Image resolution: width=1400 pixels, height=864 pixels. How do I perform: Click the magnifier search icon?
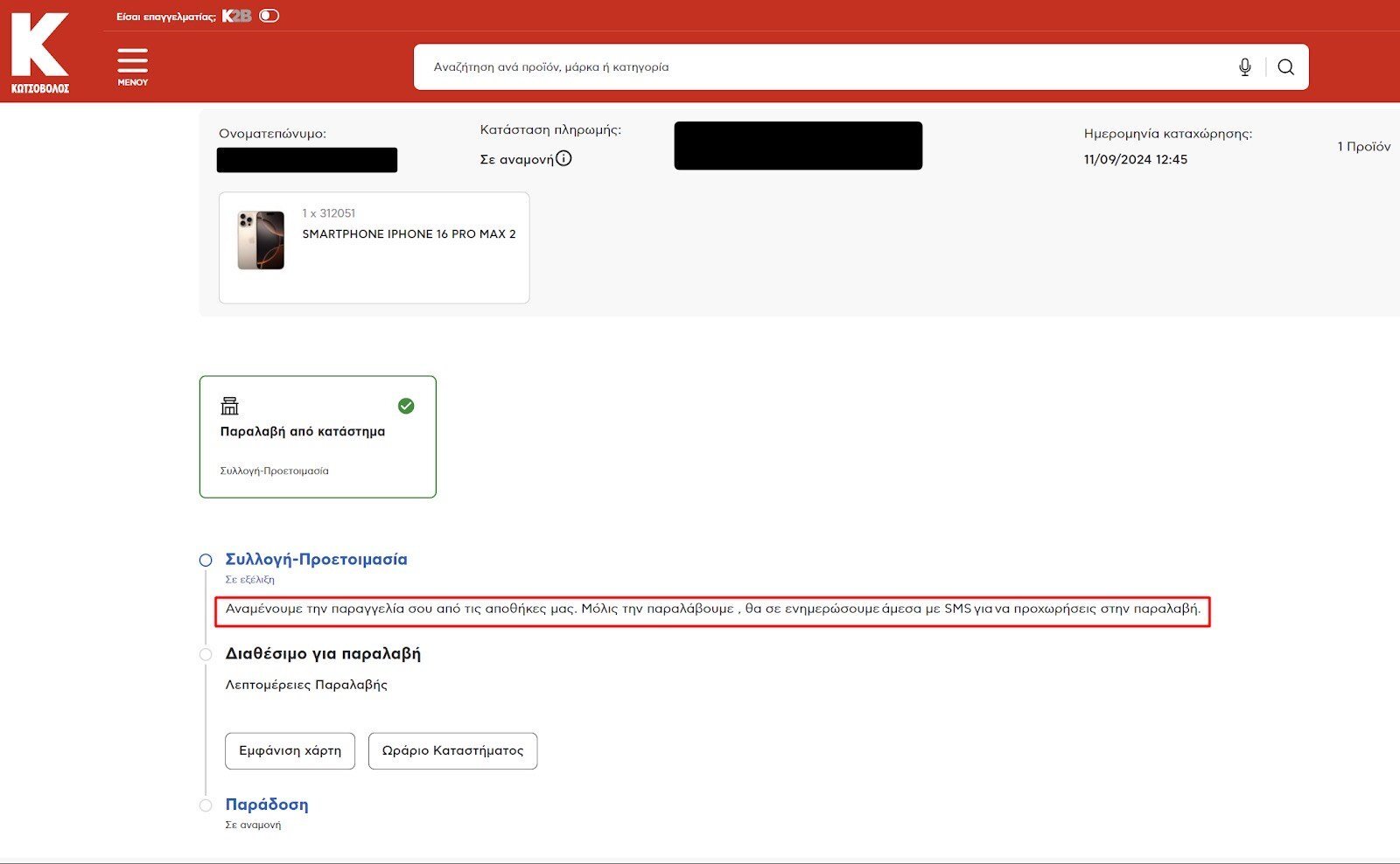click(x=1285, y=67)
